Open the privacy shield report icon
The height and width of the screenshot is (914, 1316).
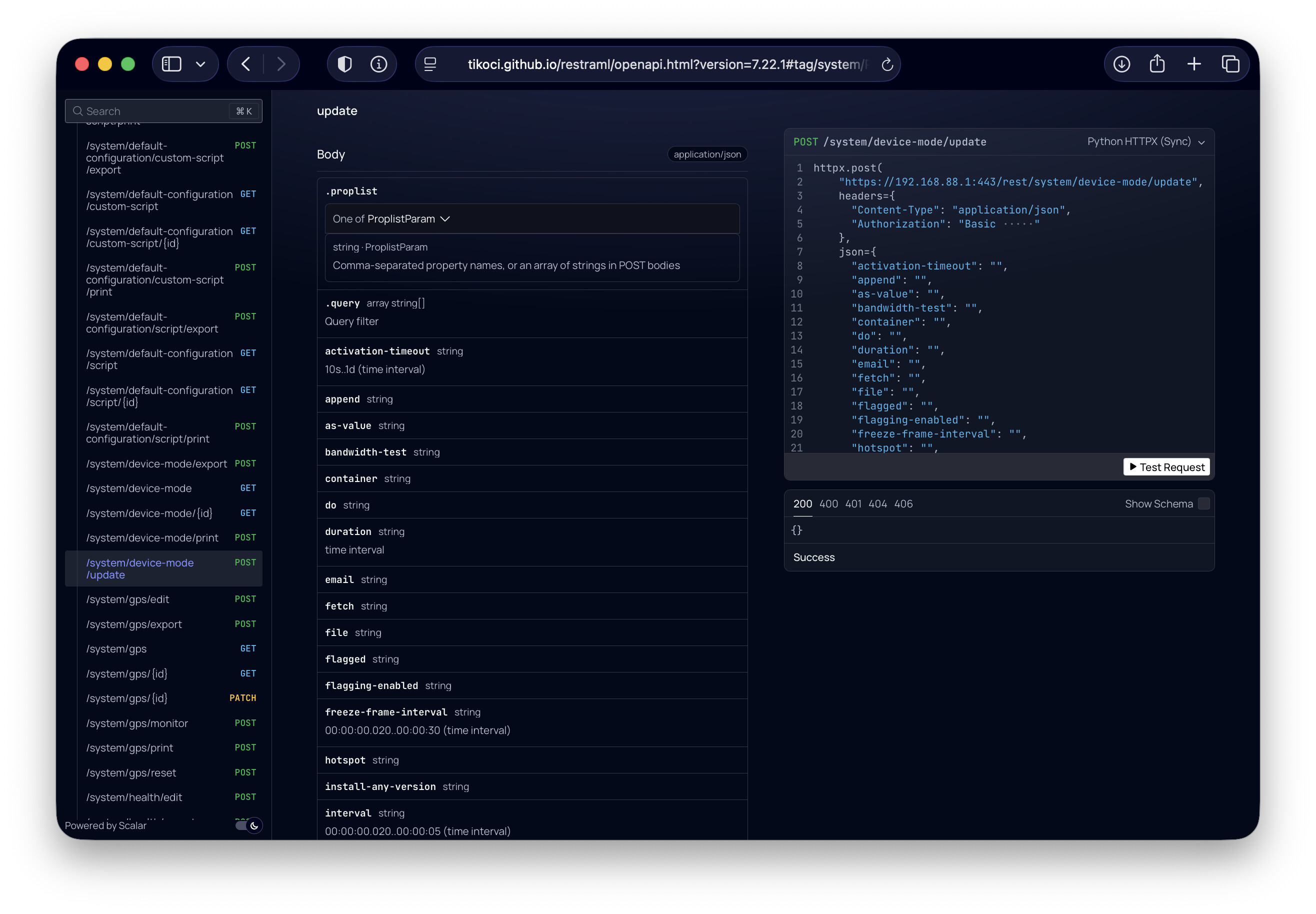[x=344, y=64]
